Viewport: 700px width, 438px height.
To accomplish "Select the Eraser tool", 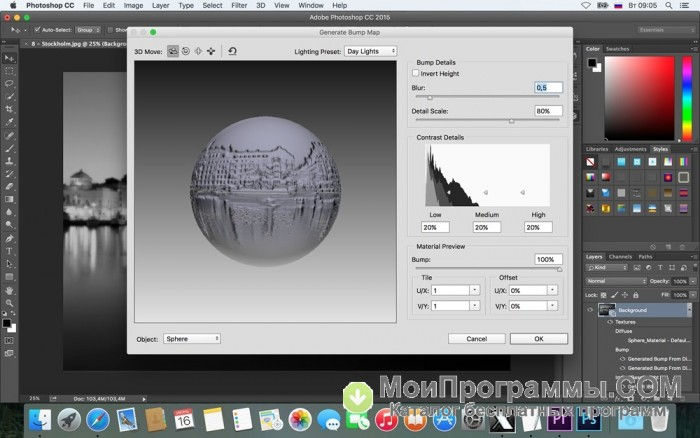I will tap(9, 187).
